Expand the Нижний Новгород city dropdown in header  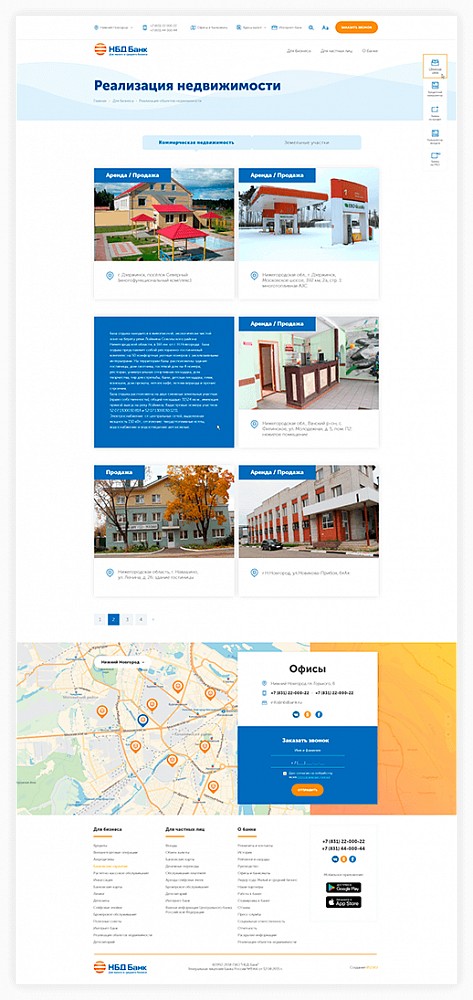pyautogui.click(x=113, y=27)
